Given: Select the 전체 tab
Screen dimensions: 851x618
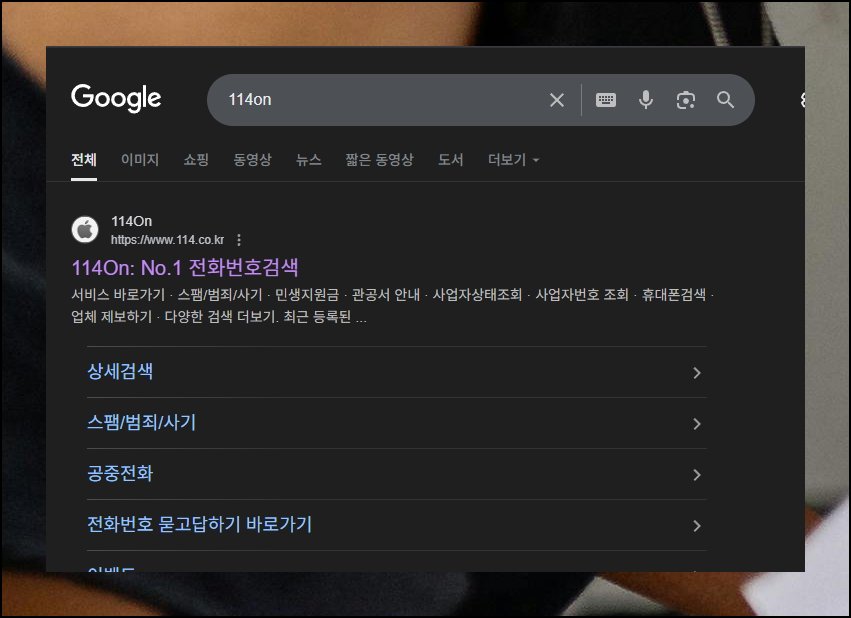Looking at the screenshot, I should click(x=84, y=160).
